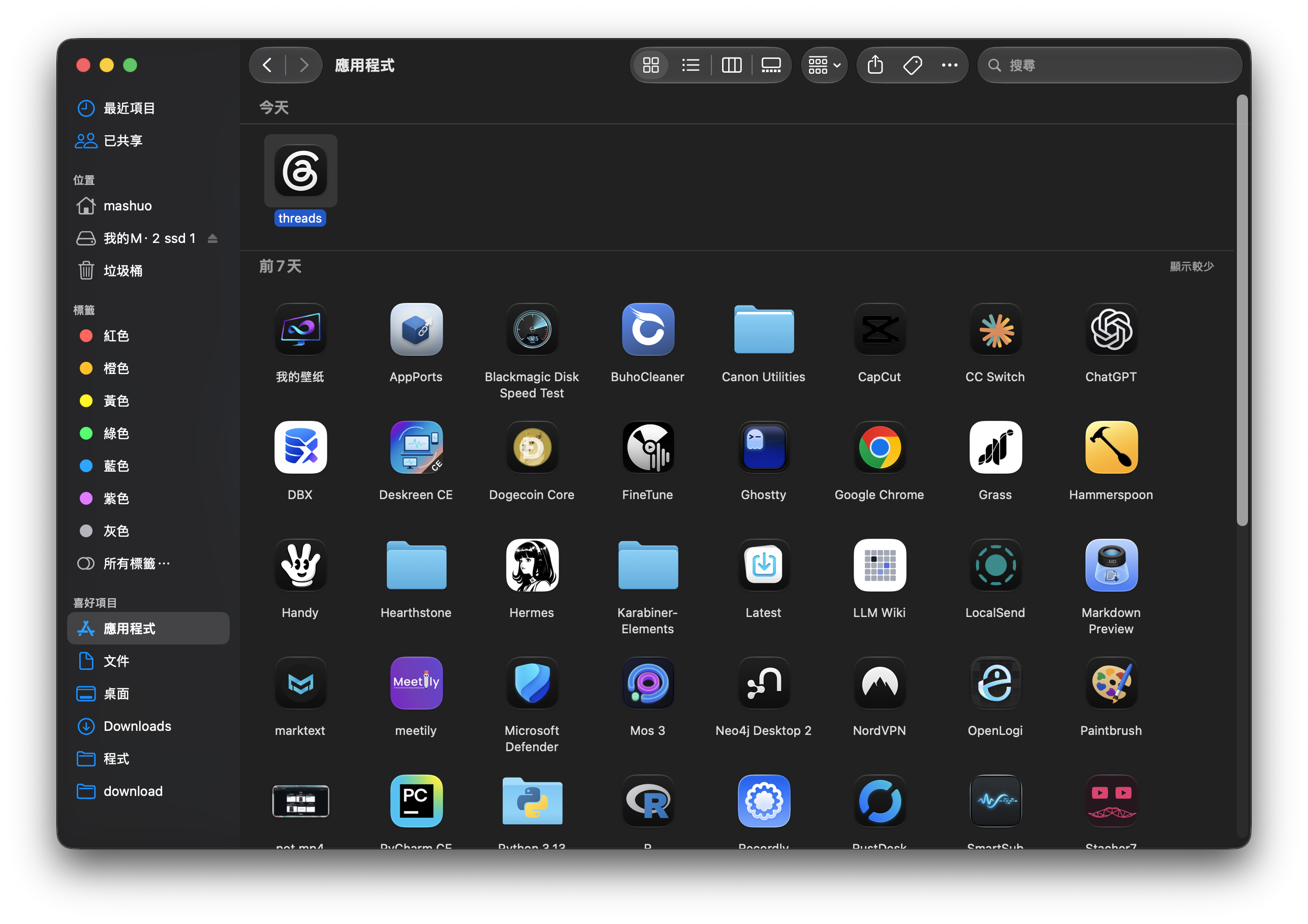The image size is (1308, 924).
Task: Select the OpenLogi app icon
Action: [x=995, y=683]
